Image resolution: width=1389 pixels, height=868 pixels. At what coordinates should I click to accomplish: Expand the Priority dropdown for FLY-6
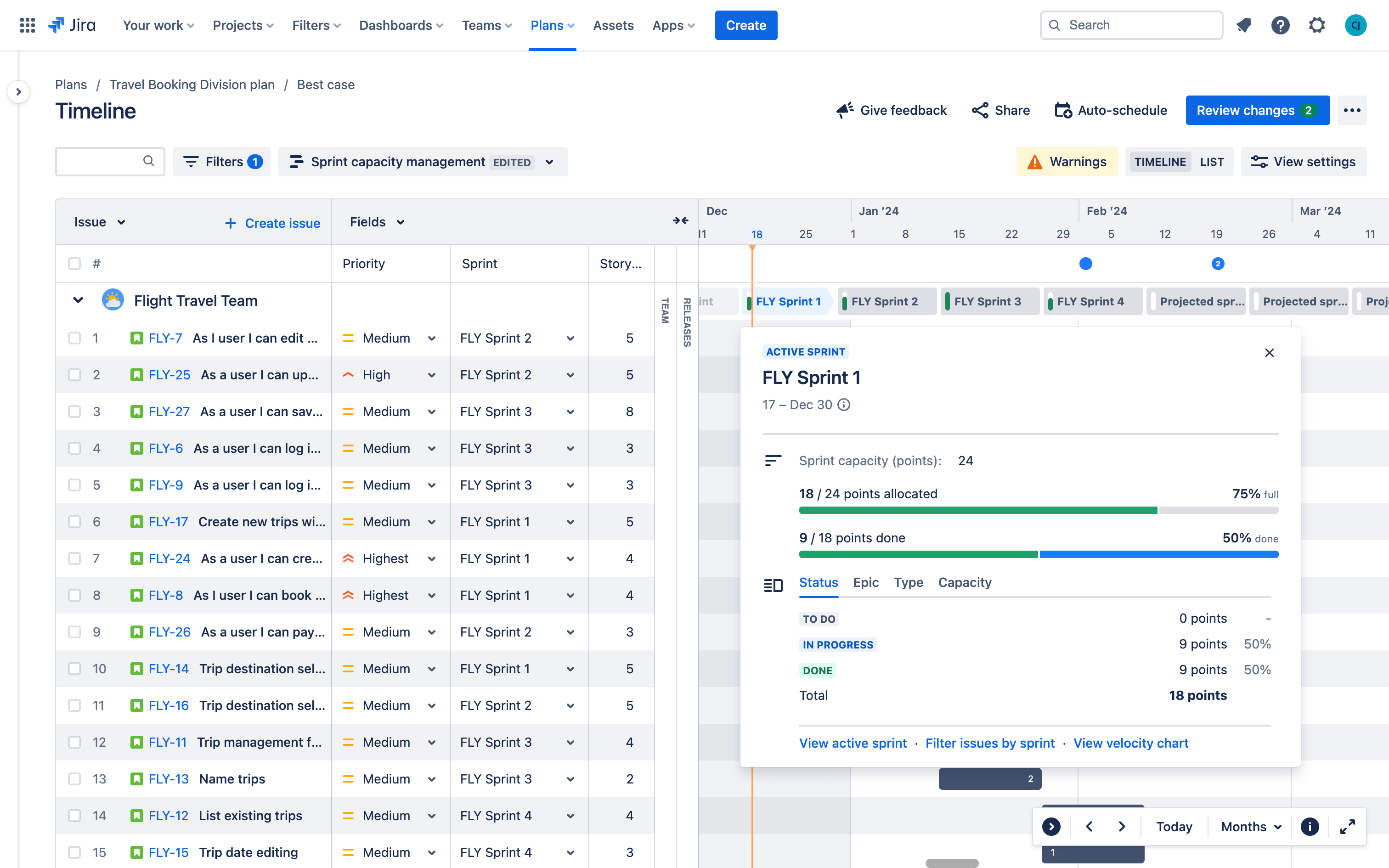[x=432, y=448]
